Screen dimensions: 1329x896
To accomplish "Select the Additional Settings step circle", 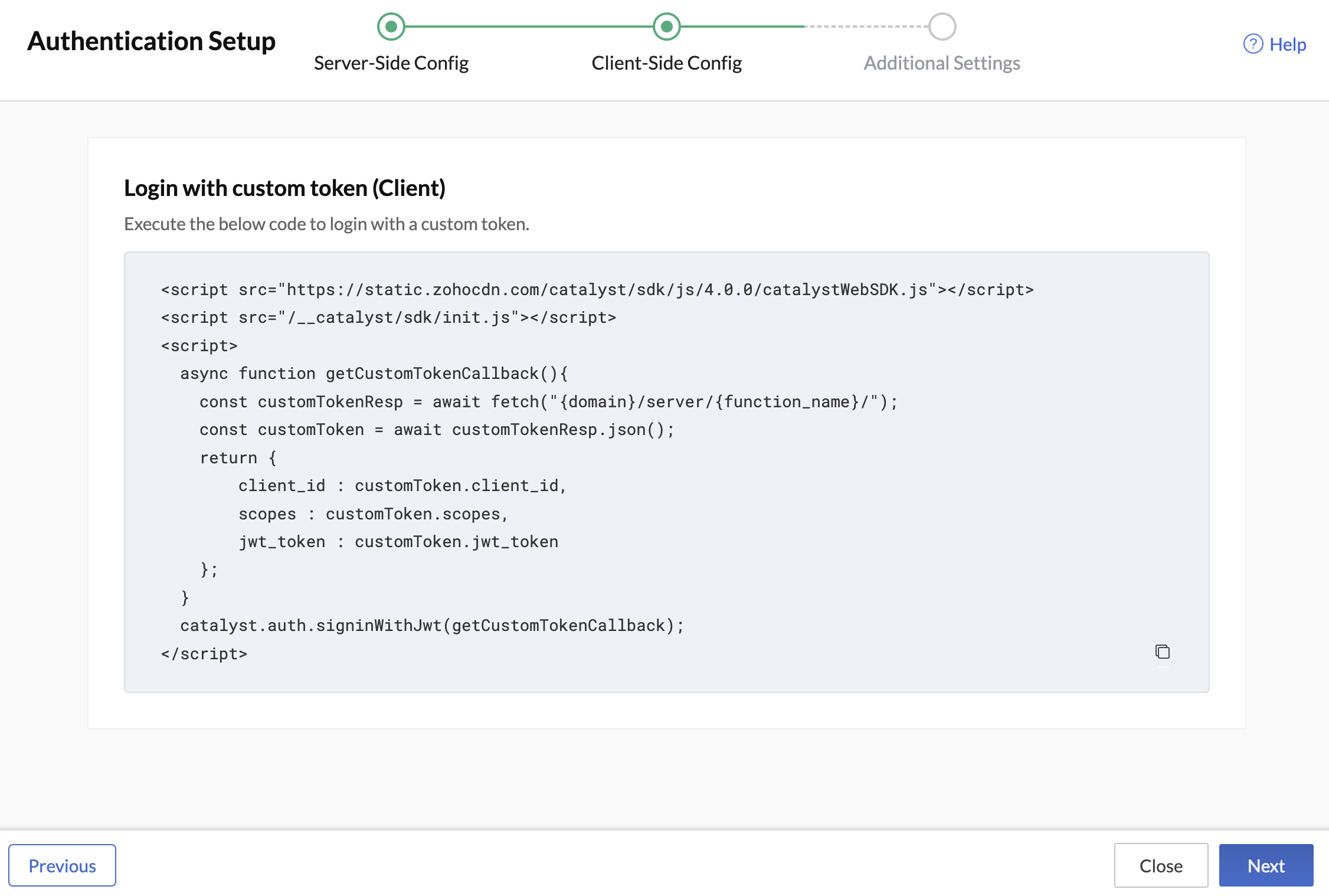I will click(942, 26).
